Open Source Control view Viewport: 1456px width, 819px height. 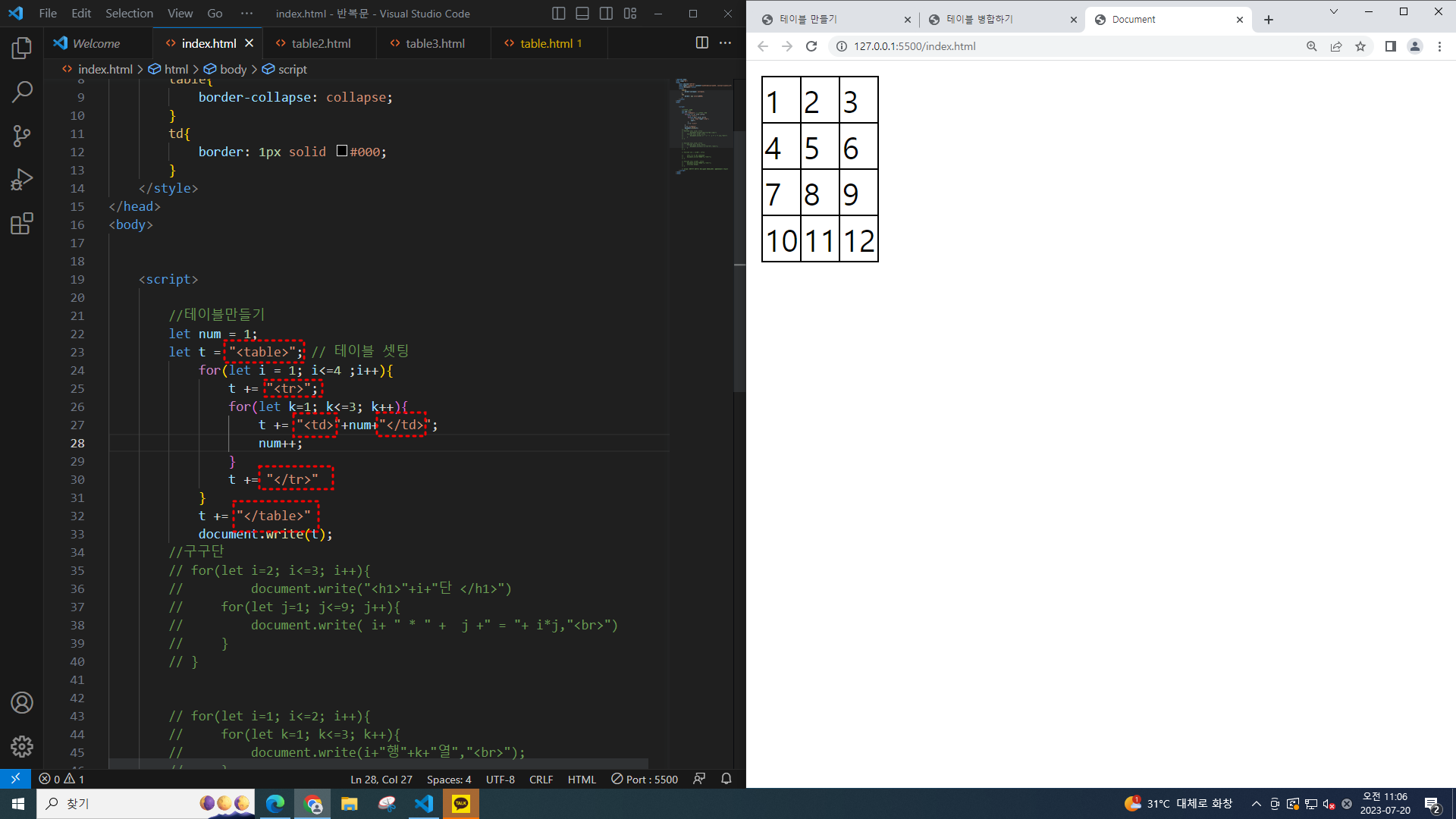[22, 136]
